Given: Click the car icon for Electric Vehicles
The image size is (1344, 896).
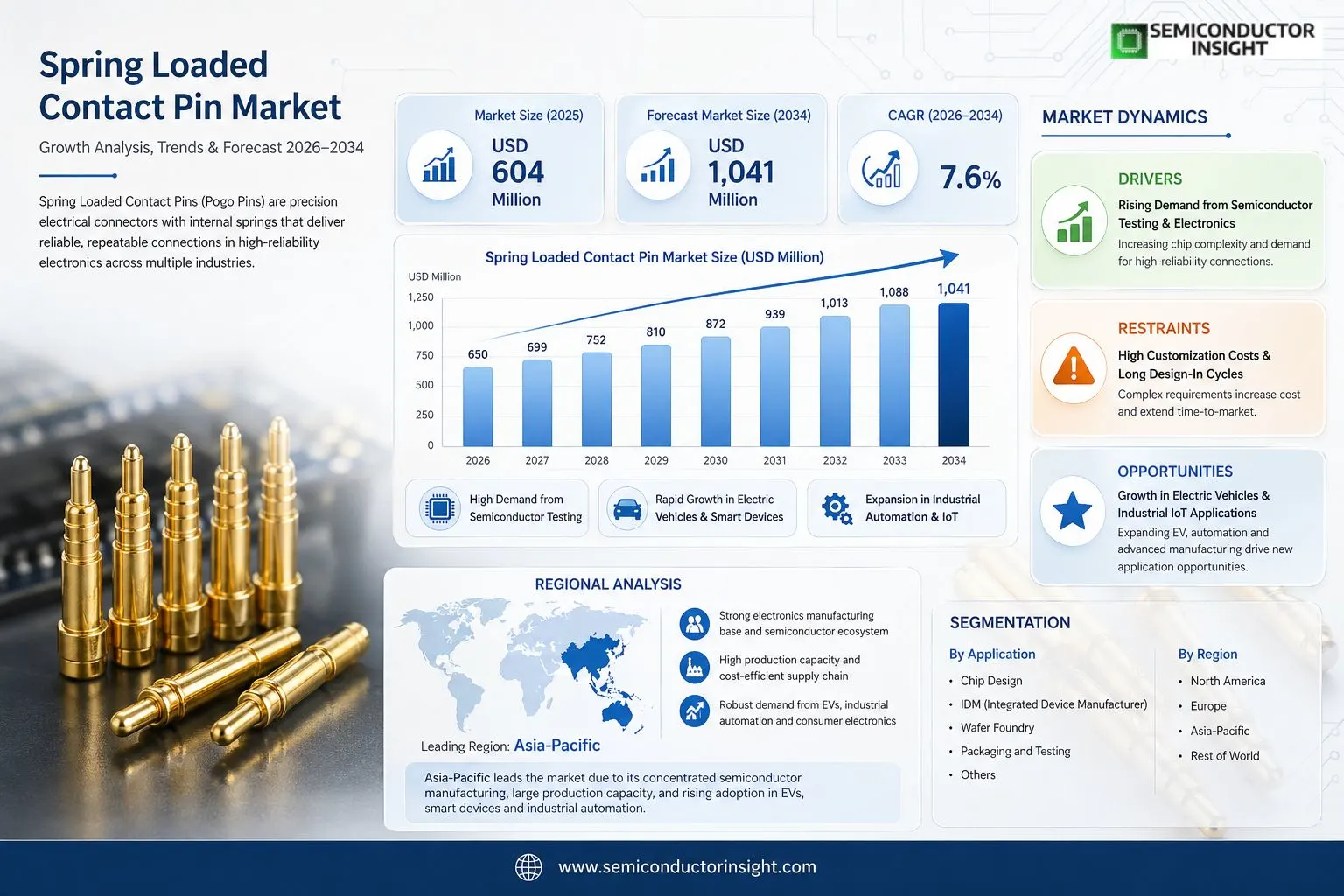Looking at the screenshot, I should coord(627,508).
